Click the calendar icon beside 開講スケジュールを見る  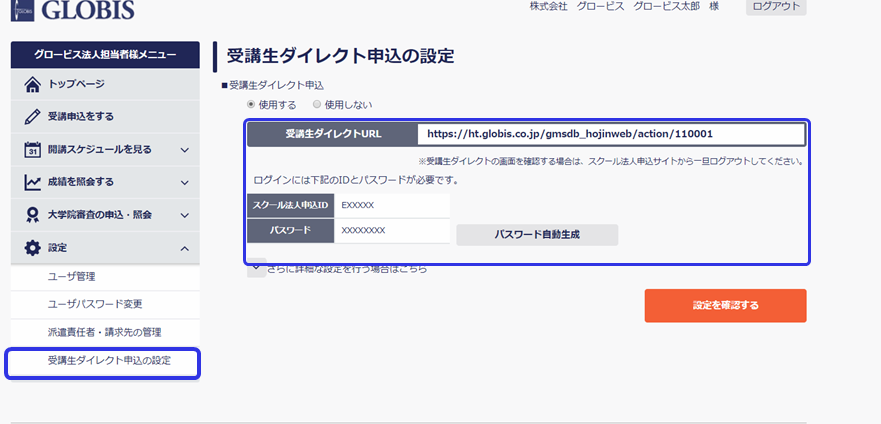click(33, 150)
